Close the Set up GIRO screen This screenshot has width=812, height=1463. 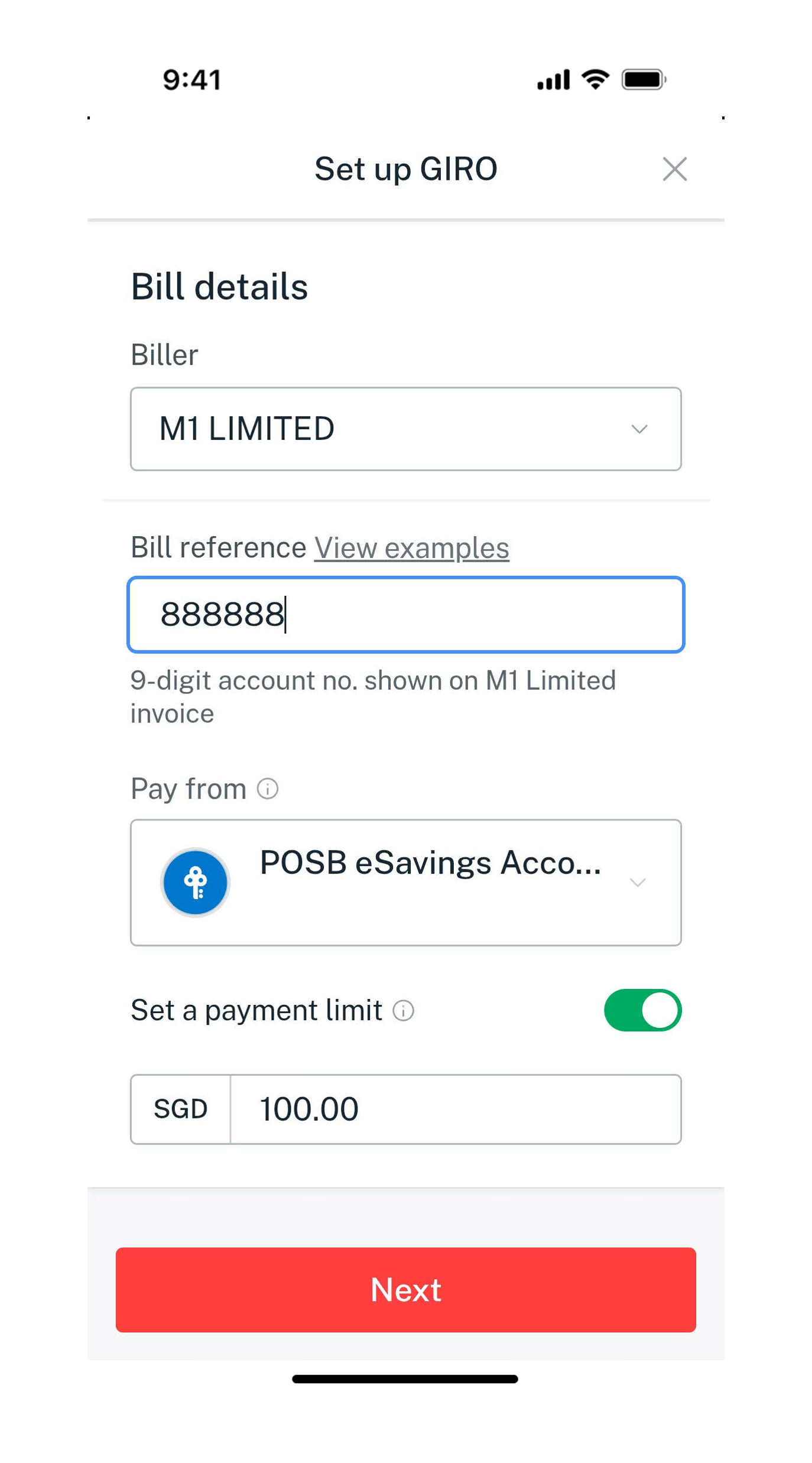point(674,169)
